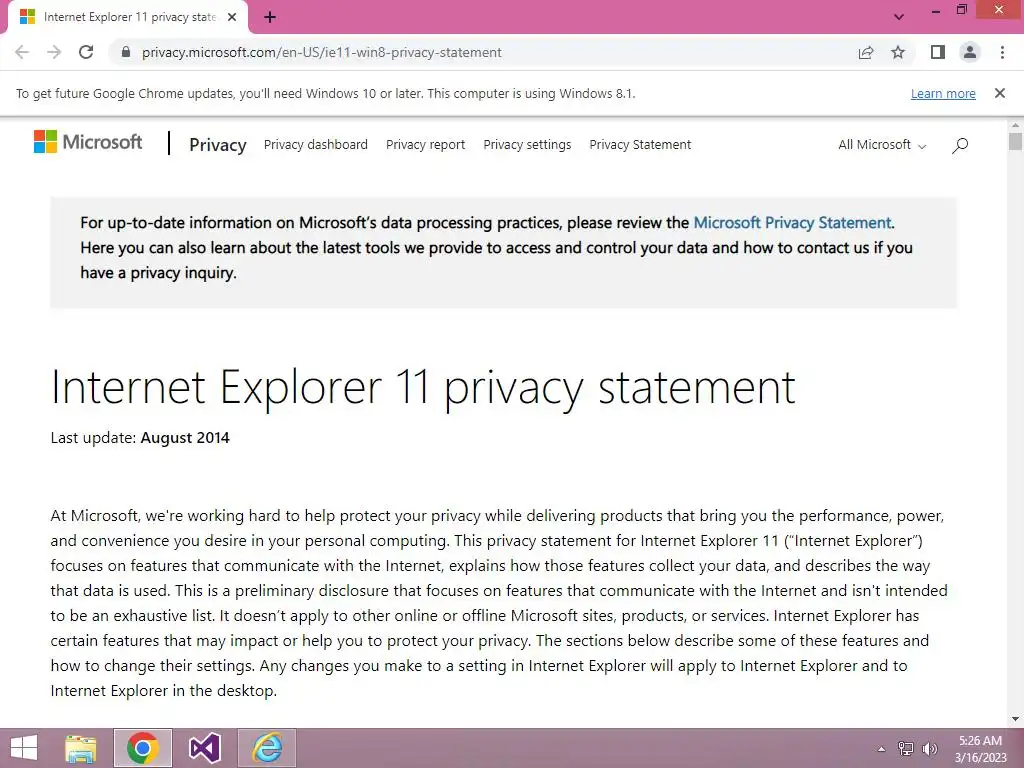This screenshot has height=768, width=1024.
Task: Open Learn more about Chrome updates
Action: (x=943, y=94)
